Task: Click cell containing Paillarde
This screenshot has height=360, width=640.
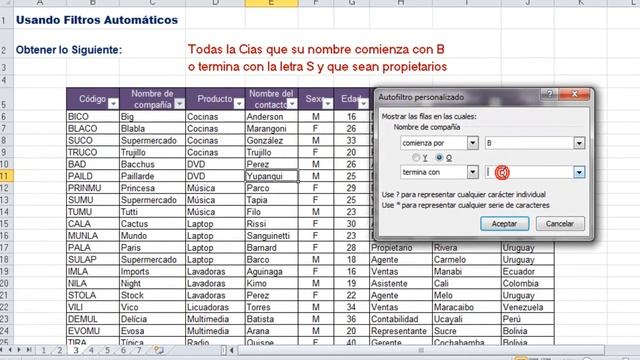Action: (x=152, y=176)
